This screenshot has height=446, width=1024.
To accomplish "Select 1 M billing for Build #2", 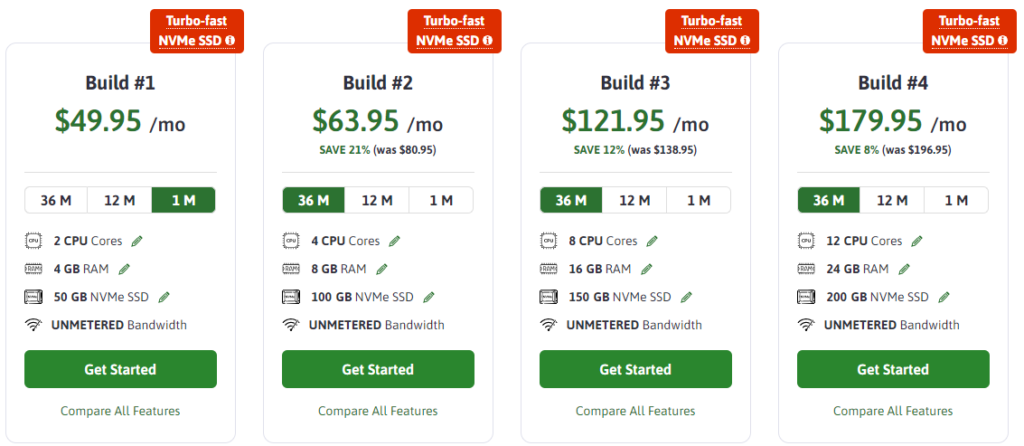I will [x=441, y=200].
